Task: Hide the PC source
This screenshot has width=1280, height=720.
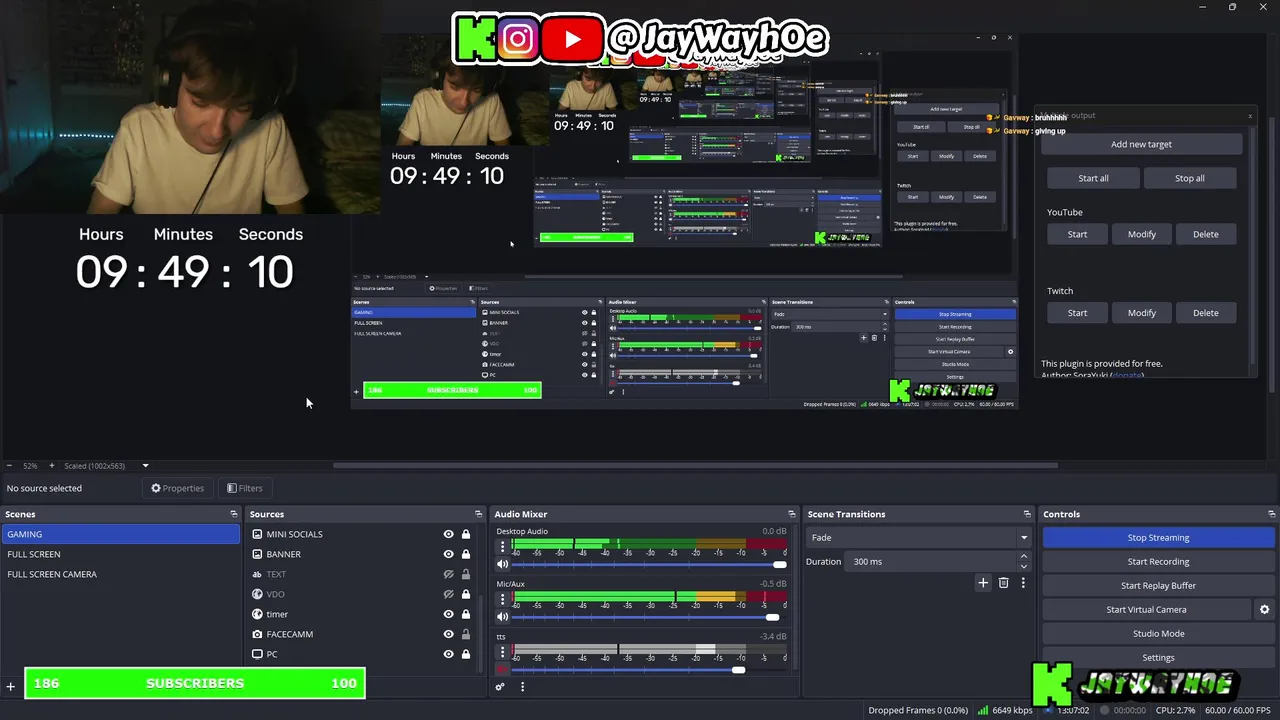Action: (x=448, y=654)
